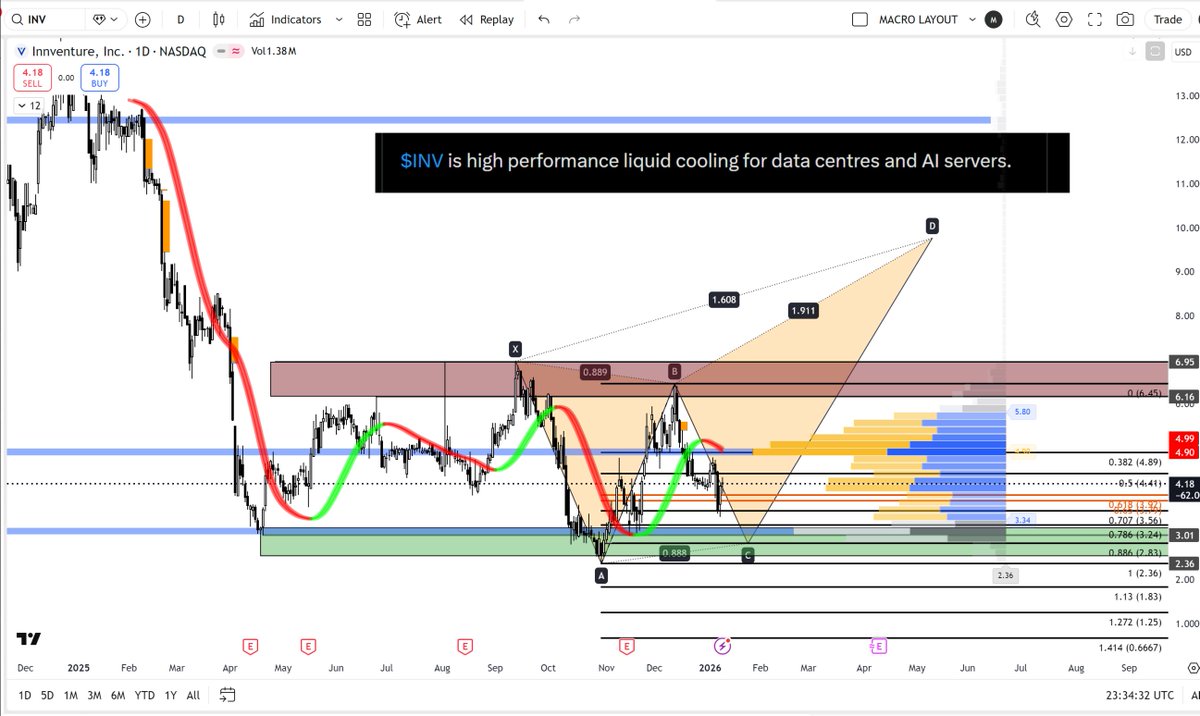This screenshot has height=716, width=1200.
Task: Click the 1.911 ratio label
Action: coord(803,310)
